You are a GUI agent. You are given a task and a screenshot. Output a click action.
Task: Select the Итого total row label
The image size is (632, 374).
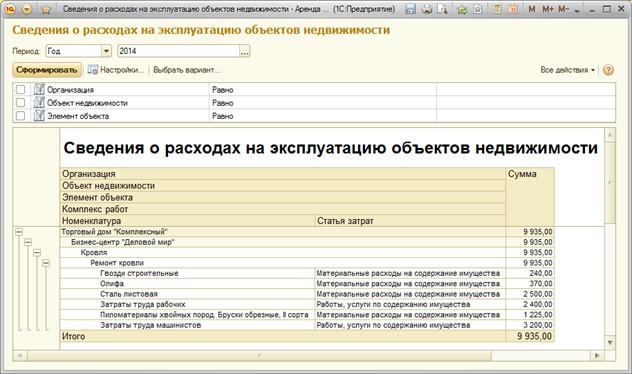(x=73, y=336)
